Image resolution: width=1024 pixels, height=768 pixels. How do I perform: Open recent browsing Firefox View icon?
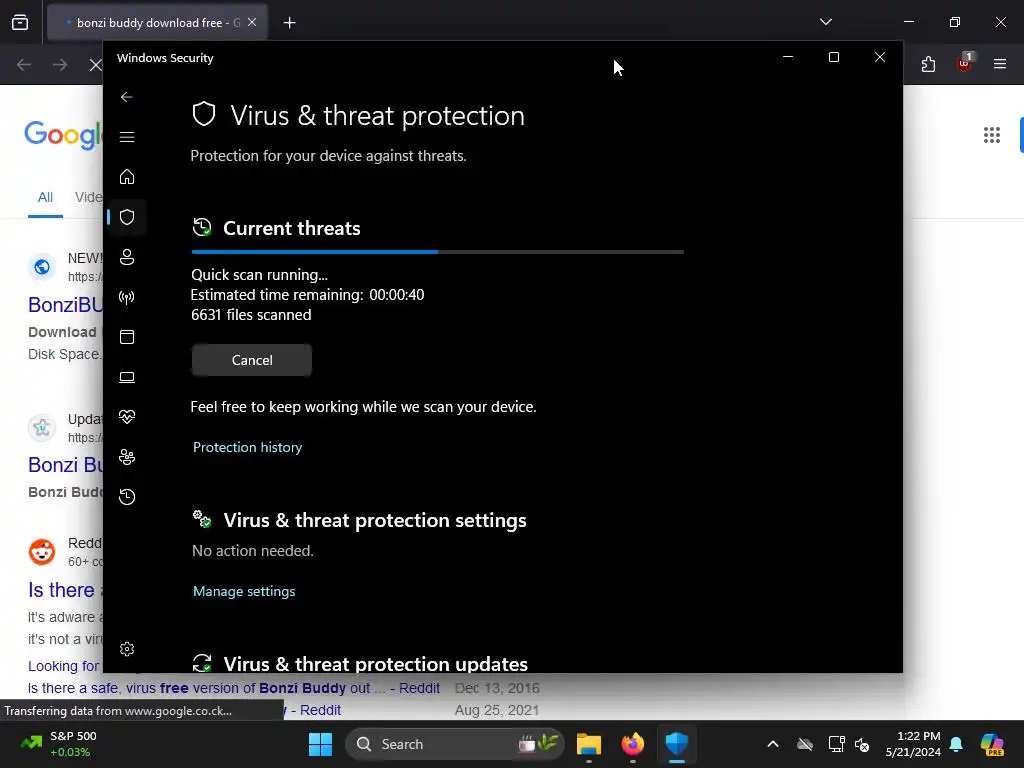click(20, 22)
